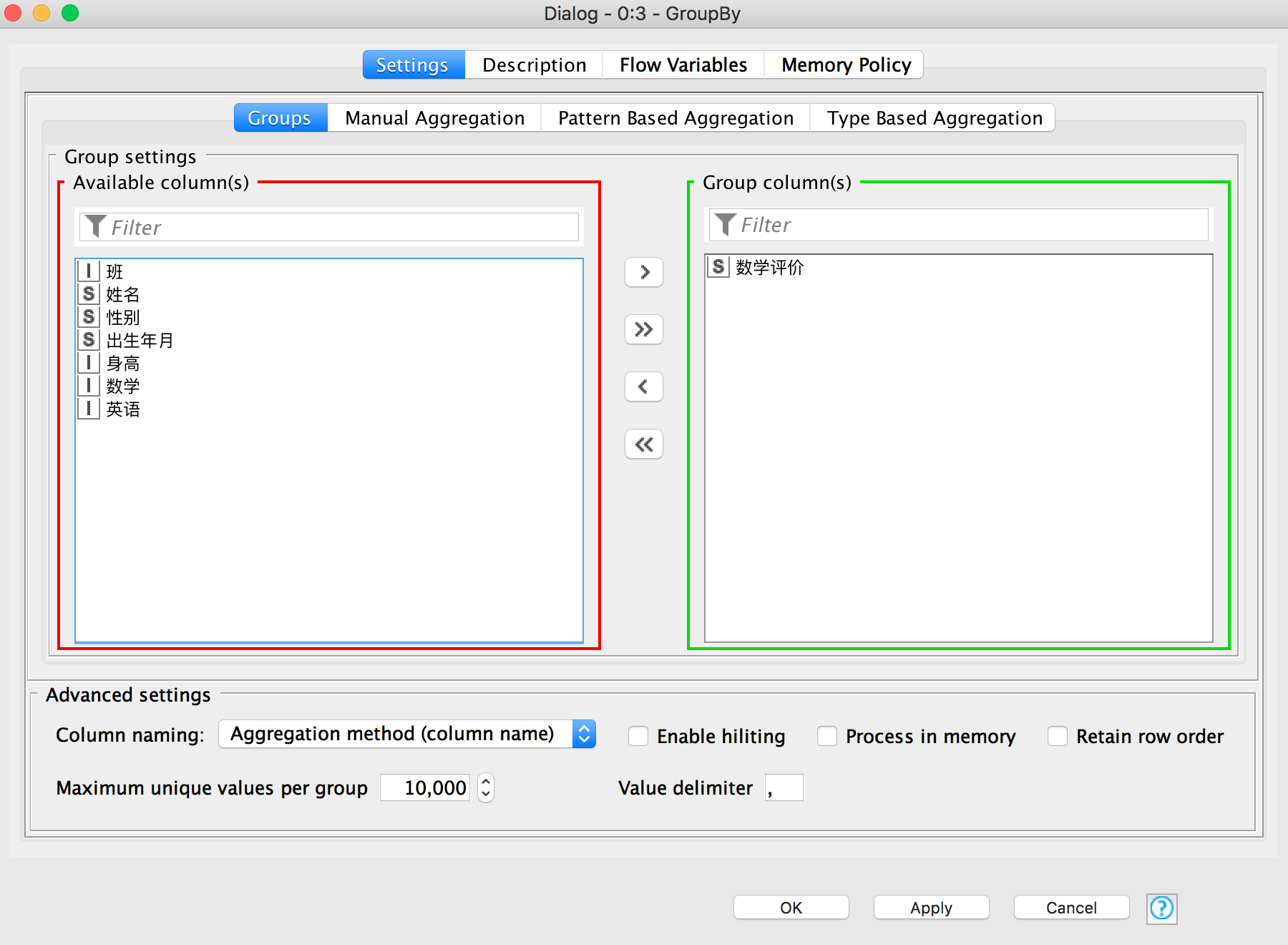Select the 性别 column name
The width and height of the screenshot is (1288, 945).
[123, 318]
